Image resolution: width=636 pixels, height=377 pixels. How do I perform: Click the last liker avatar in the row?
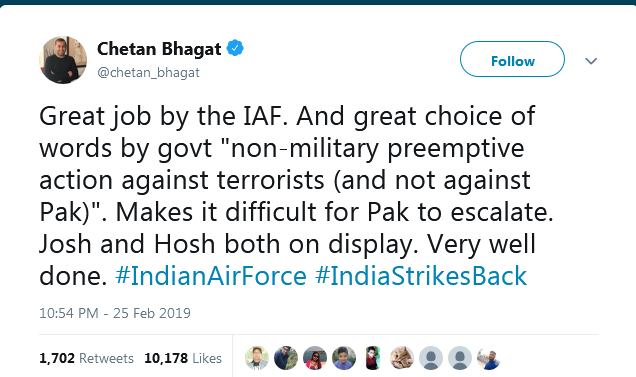pos(489,358)
